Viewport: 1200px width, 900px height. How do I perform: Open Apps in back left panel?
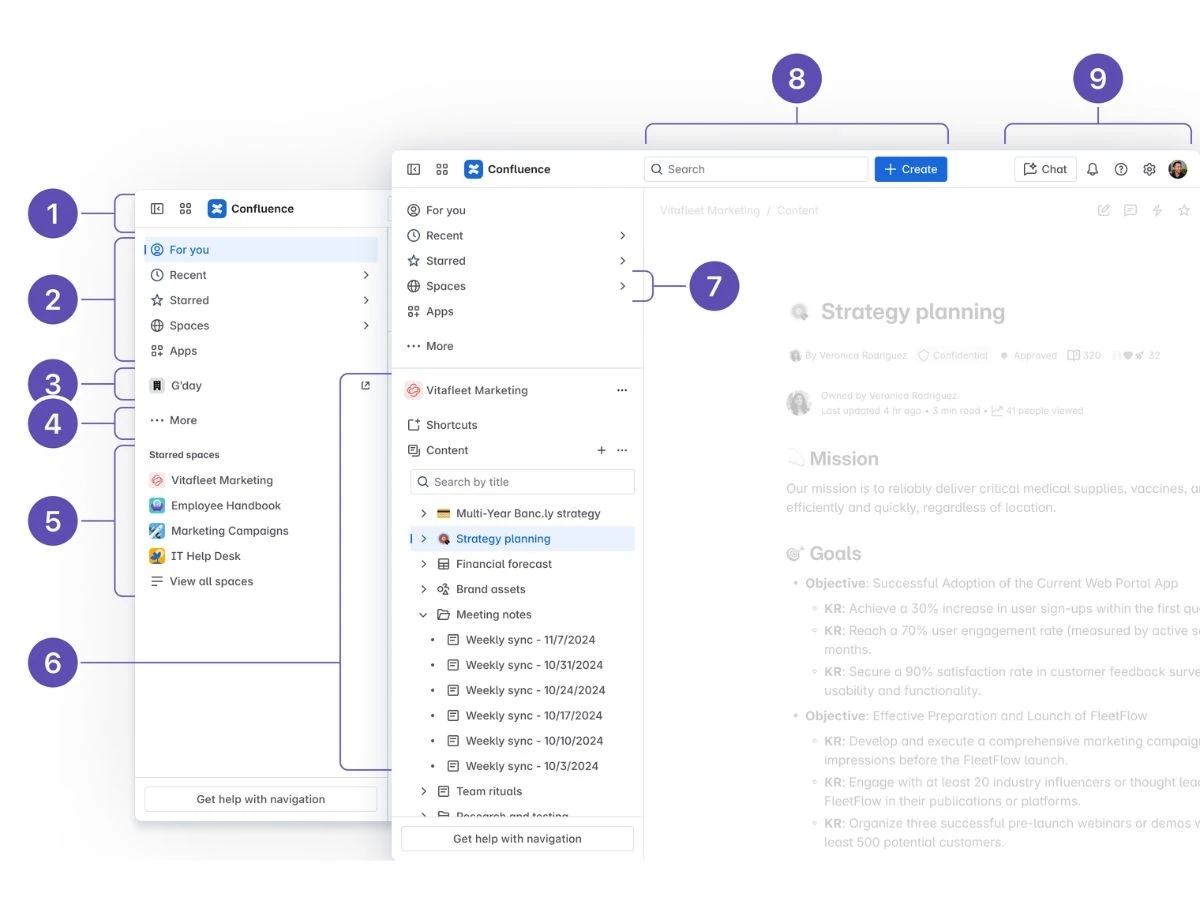pyautogui.click(x=261, y=351)
